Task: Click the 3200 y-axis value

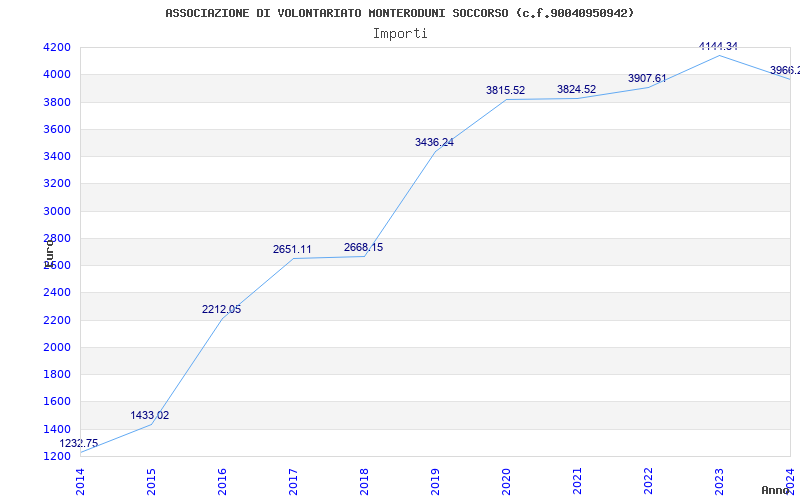Action: point(57,184)
